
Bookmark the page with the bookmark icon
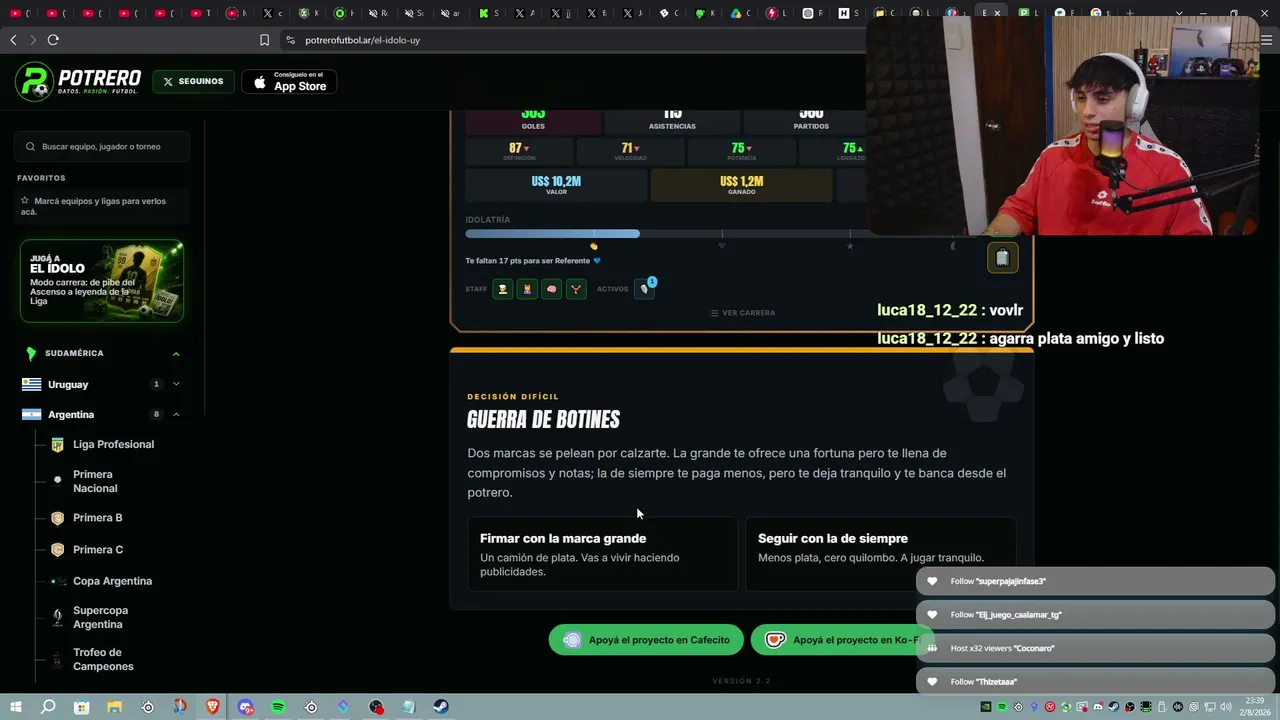[264, 40]
